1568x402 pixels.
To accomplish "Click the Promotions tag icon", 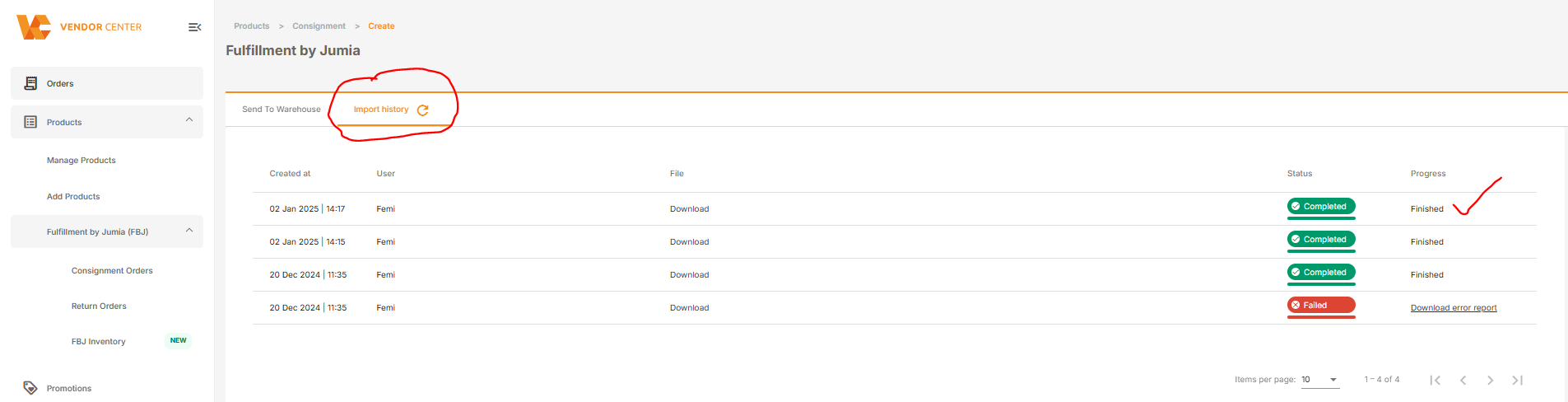I will coord(30,388).
